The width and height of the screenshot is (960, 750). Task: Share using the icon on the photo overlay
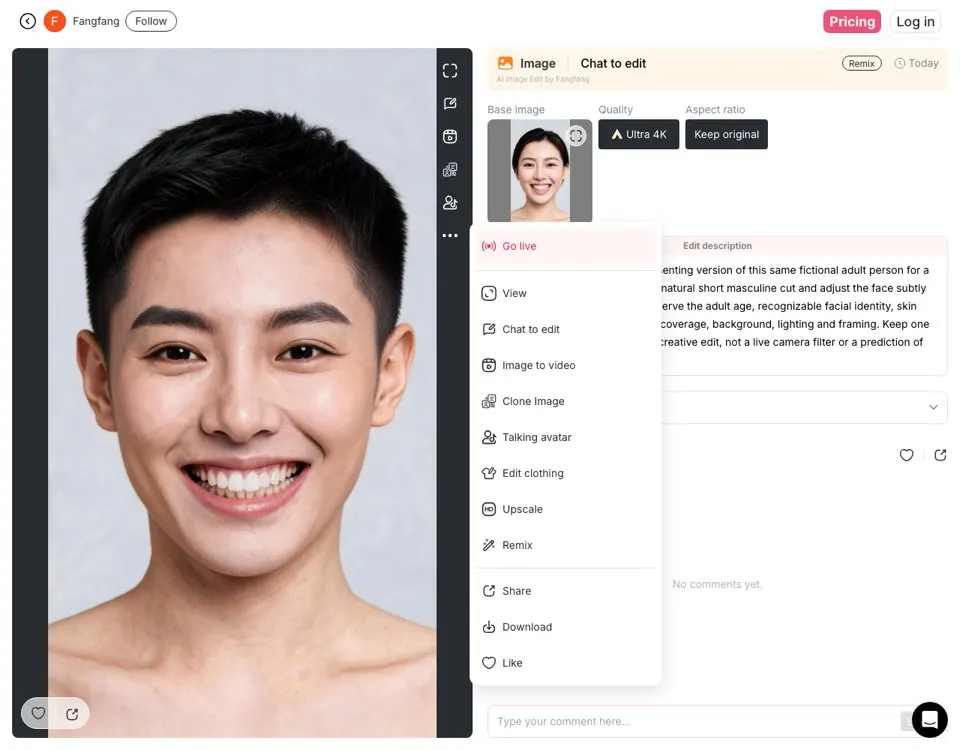point(72,714)
